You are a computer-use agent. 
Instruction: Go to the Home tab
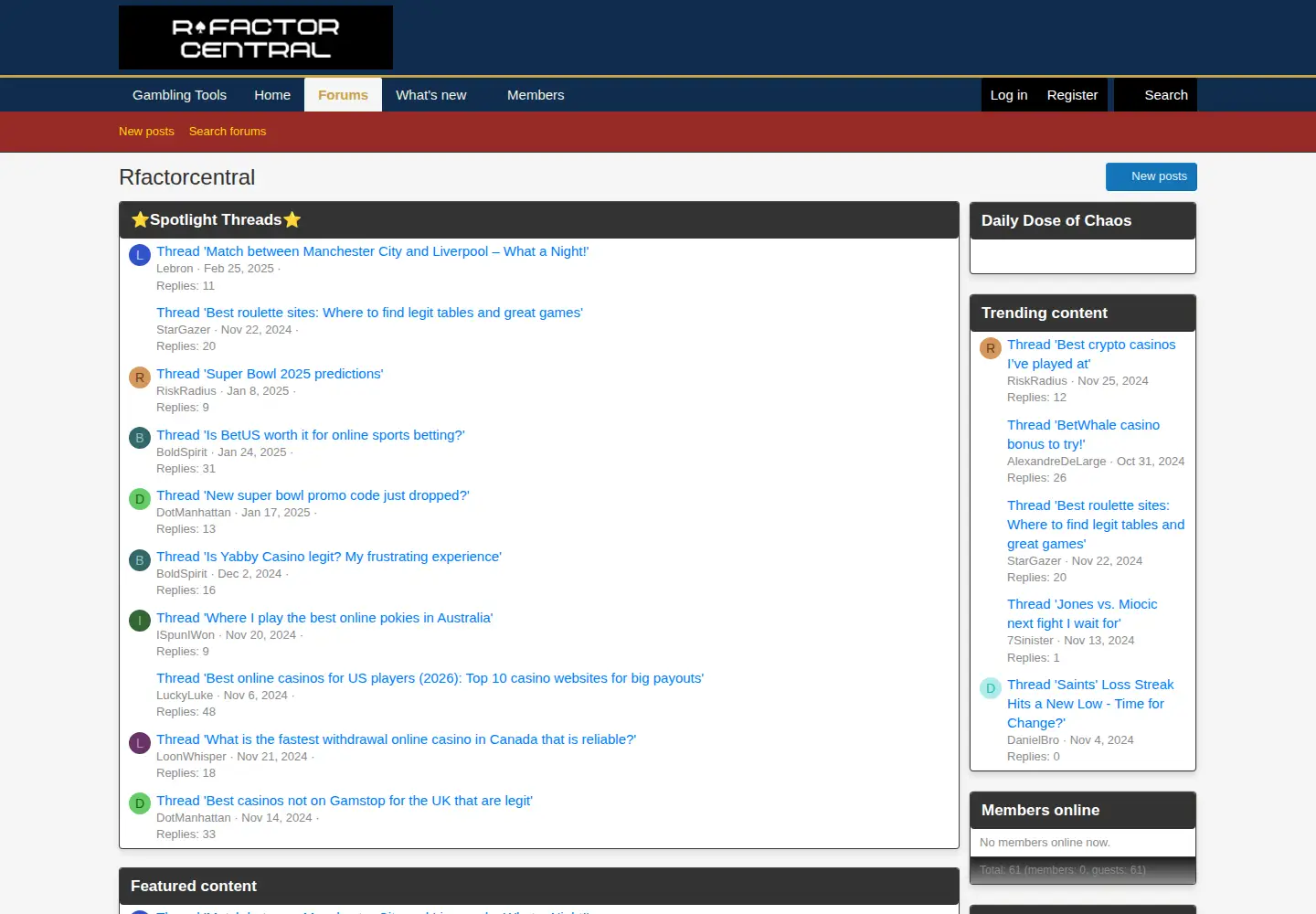[x=272, y=95]
